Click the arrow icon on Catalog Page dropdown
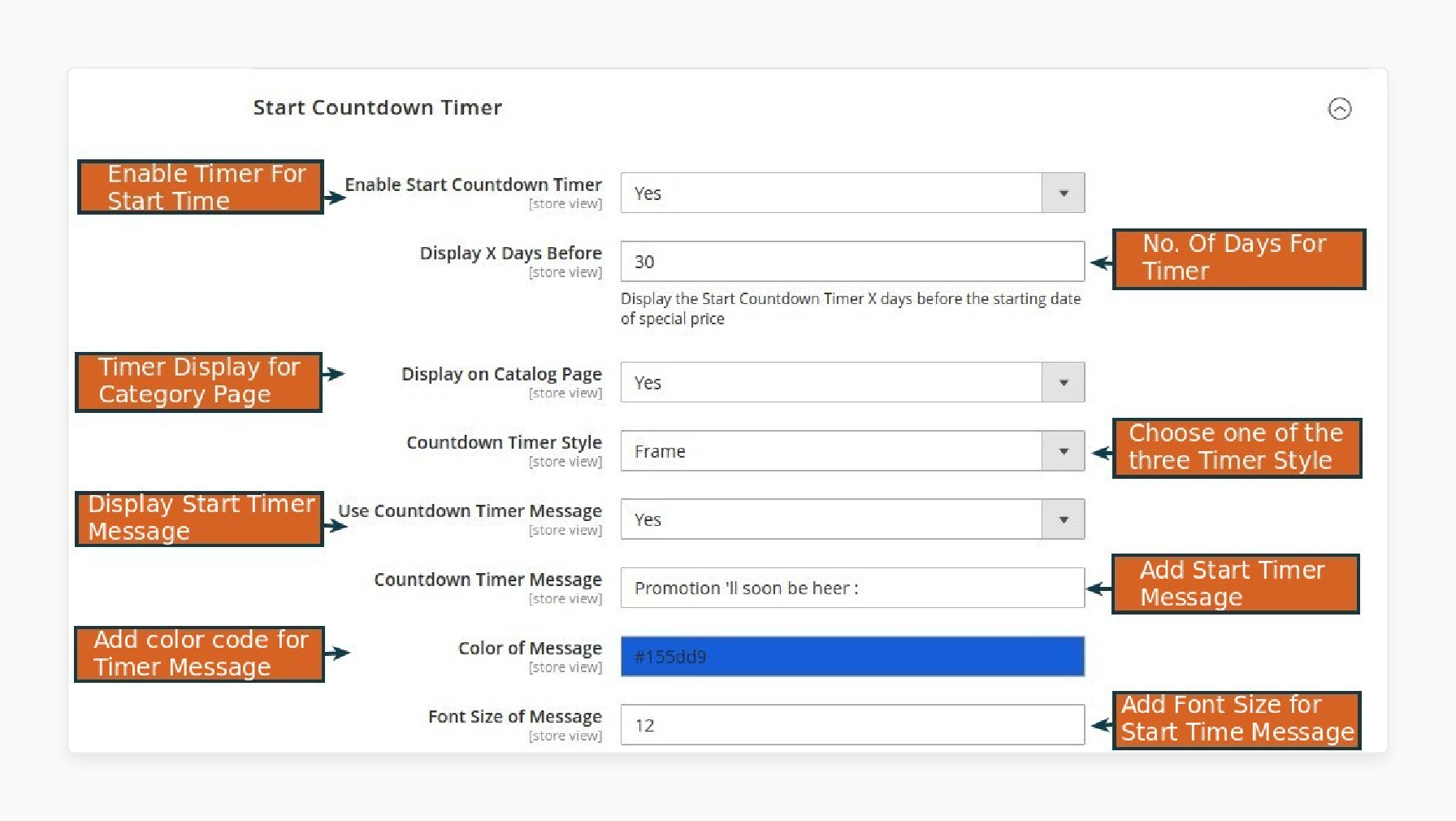Screen dimensions: 1456x821 coord(1063,382)
